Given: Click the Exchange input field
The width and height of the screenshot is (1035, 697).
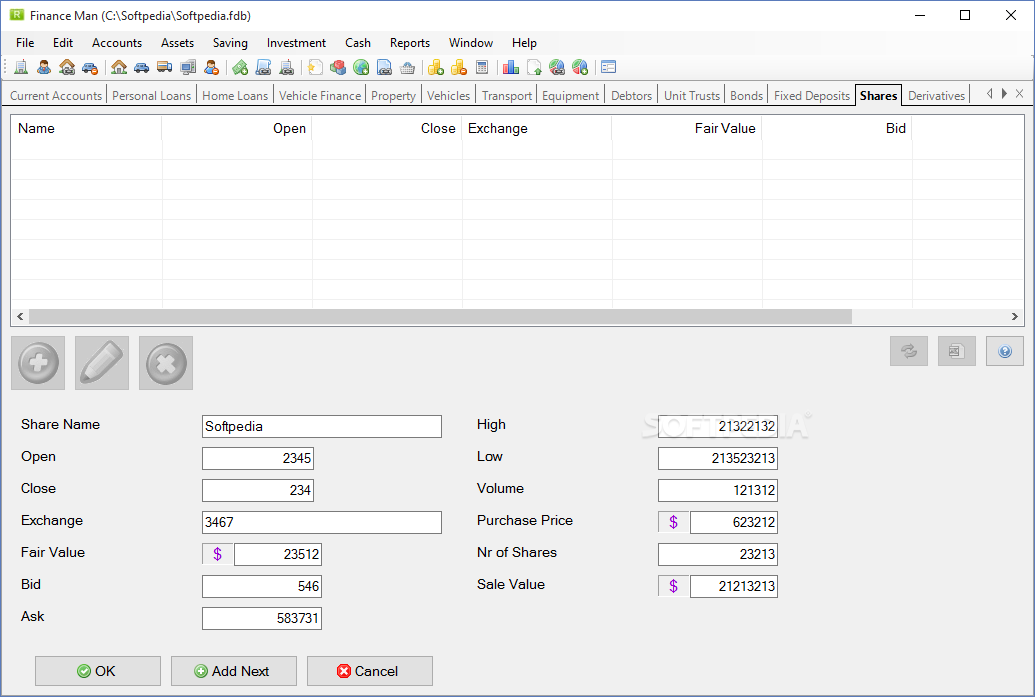Looking at the screenshot, I should point(321,522).
